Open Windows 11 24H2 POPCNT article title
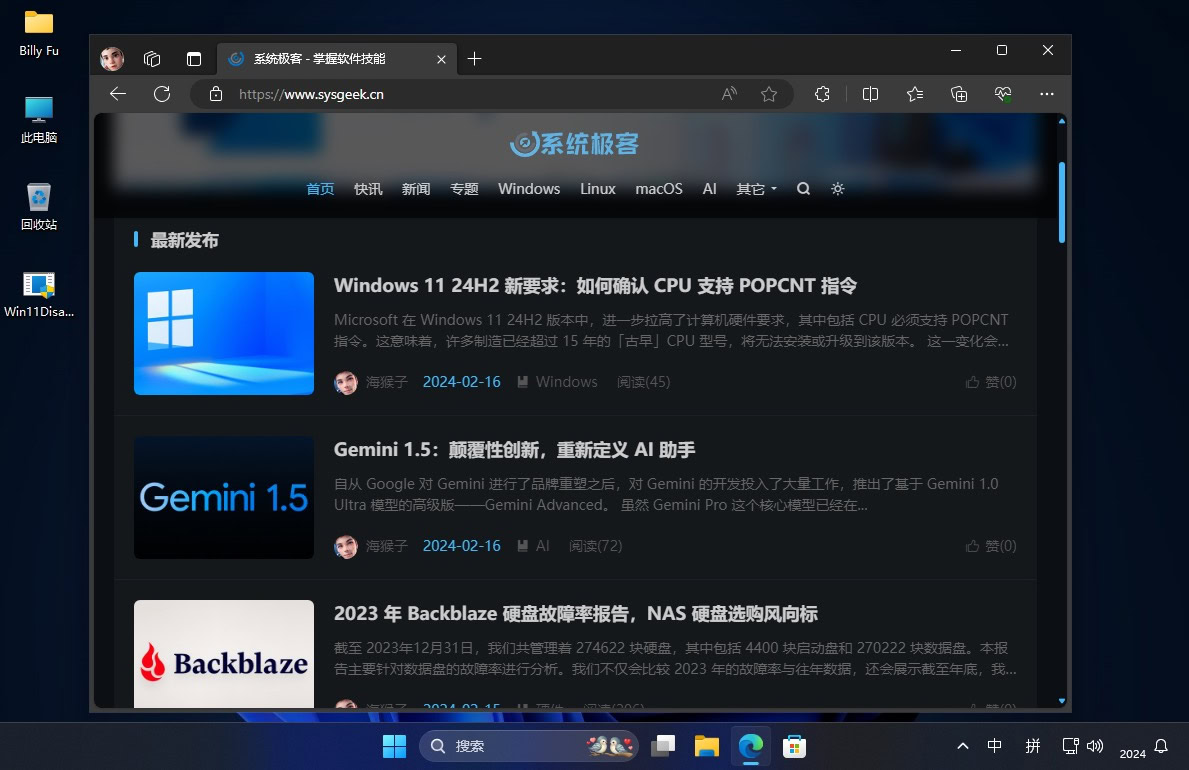Image resolution: width=1189 pixels, height=770 pixels. click(x=595, y=286)
